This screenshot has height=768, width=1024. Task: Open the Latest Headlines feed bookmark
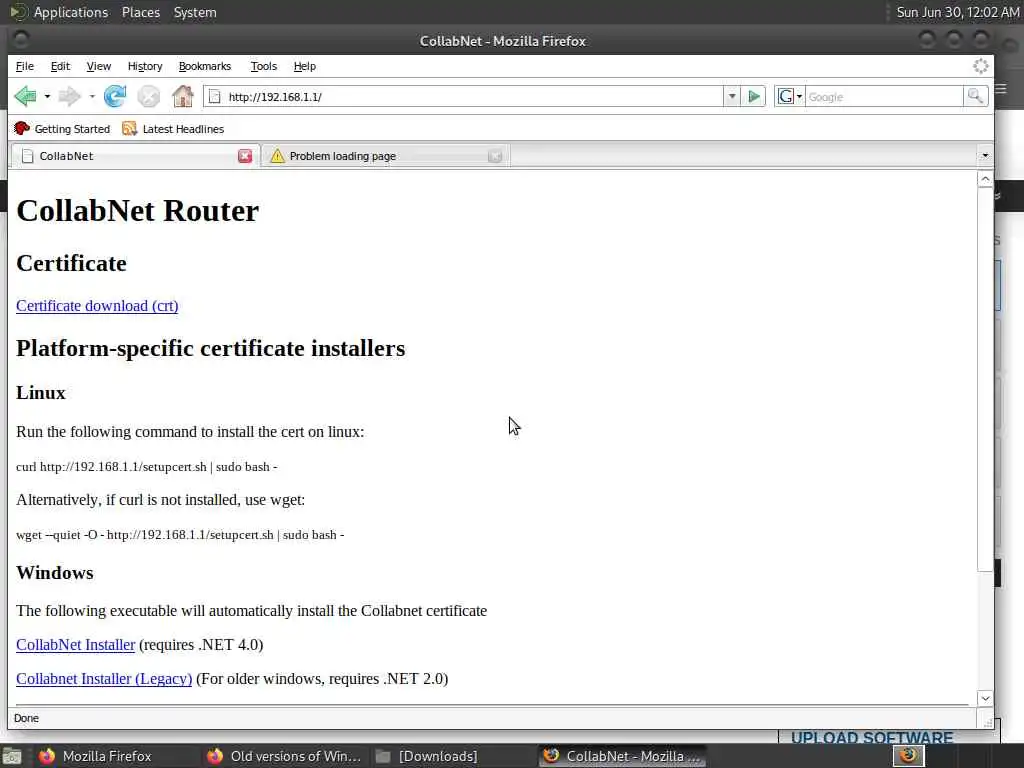(x=173, y=129)
